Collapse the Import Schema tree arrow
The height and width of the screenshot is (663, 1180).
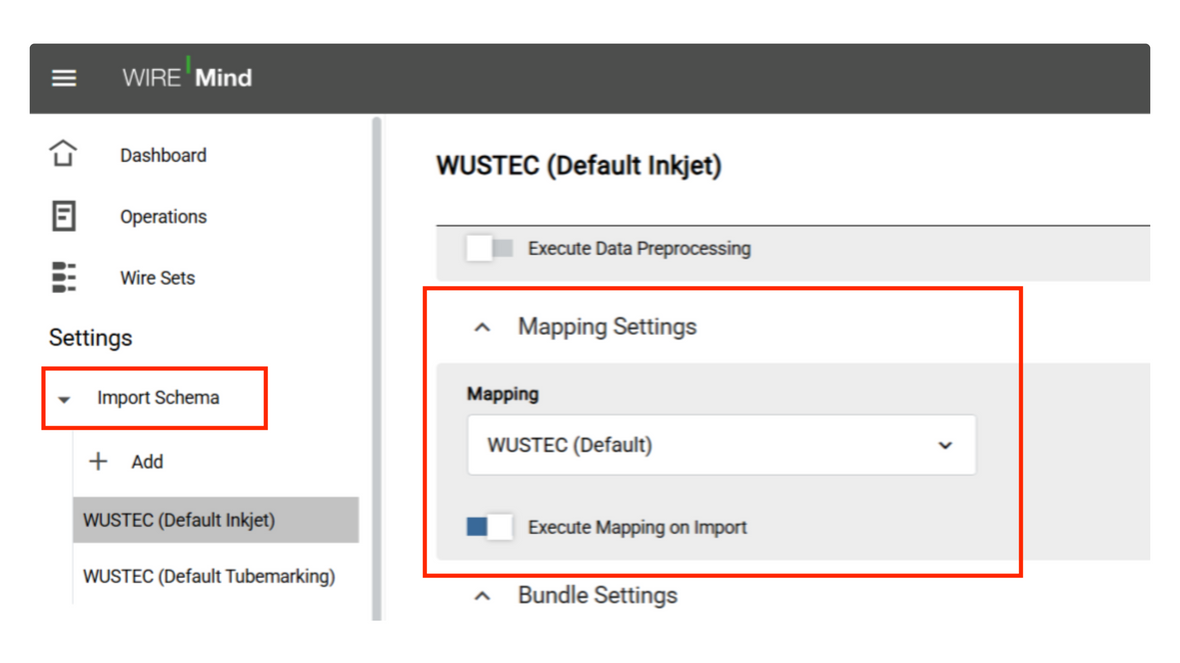(x=64, y=400)
